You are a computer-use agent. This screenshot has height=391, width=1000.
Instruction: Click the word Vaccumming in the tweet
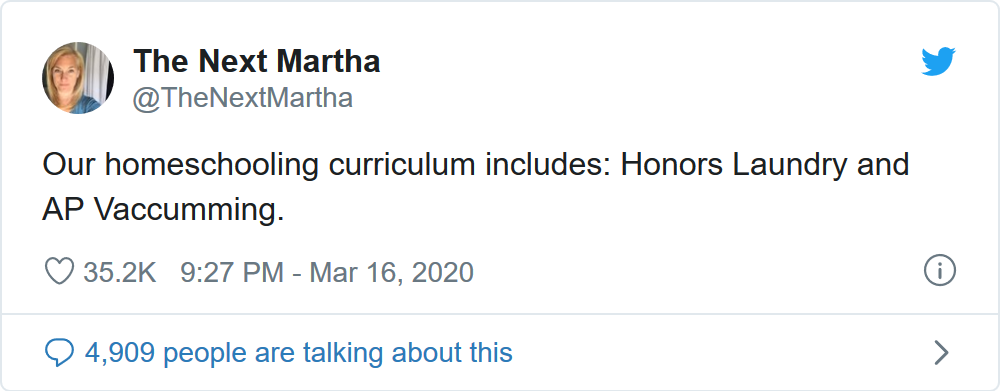point(189,210)
